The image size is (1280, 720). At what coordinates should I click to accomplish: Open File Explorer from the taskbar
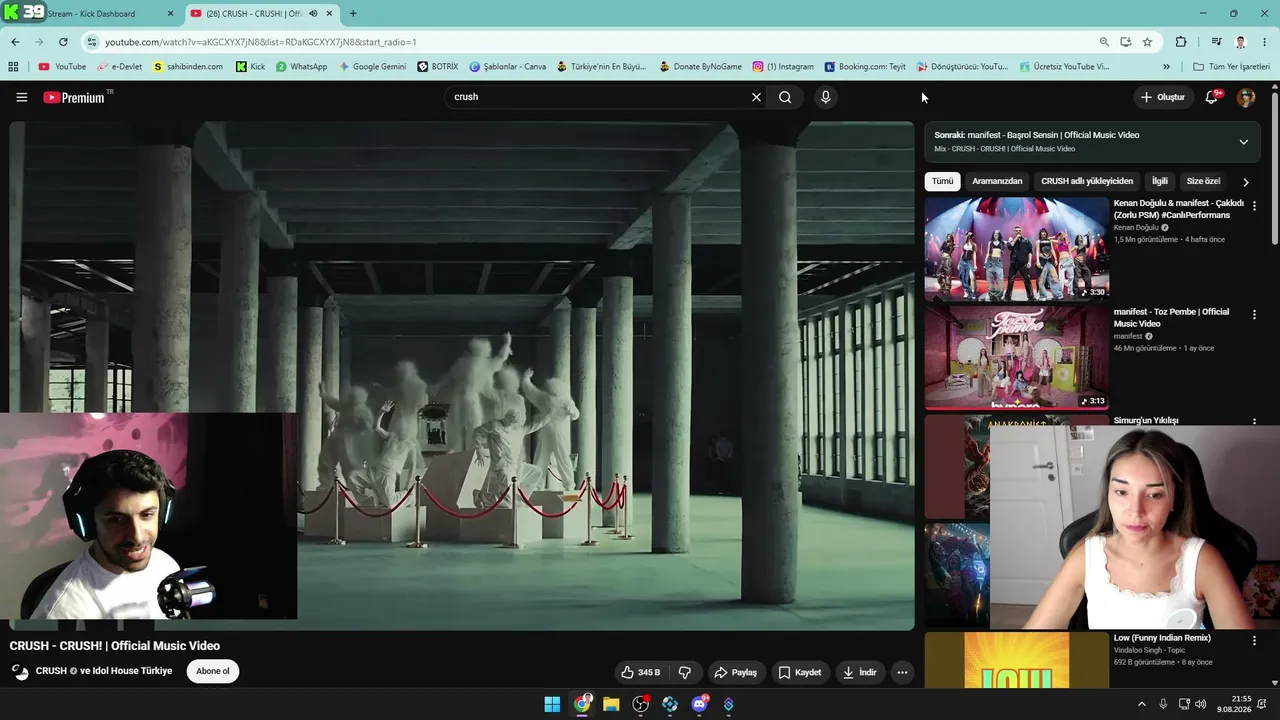click(x=611, y=704)
